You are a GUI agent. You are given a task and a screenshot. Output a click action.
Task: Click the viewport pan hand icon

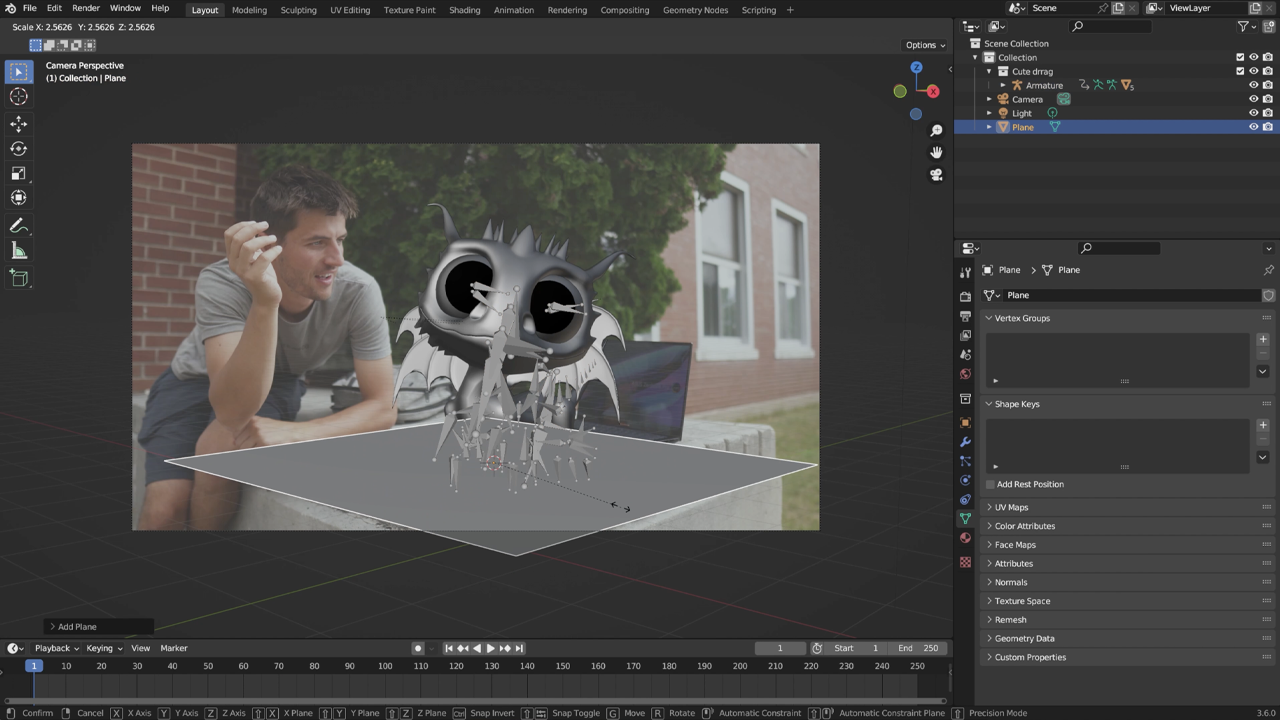pyautogui.click(x=936, y=152)
